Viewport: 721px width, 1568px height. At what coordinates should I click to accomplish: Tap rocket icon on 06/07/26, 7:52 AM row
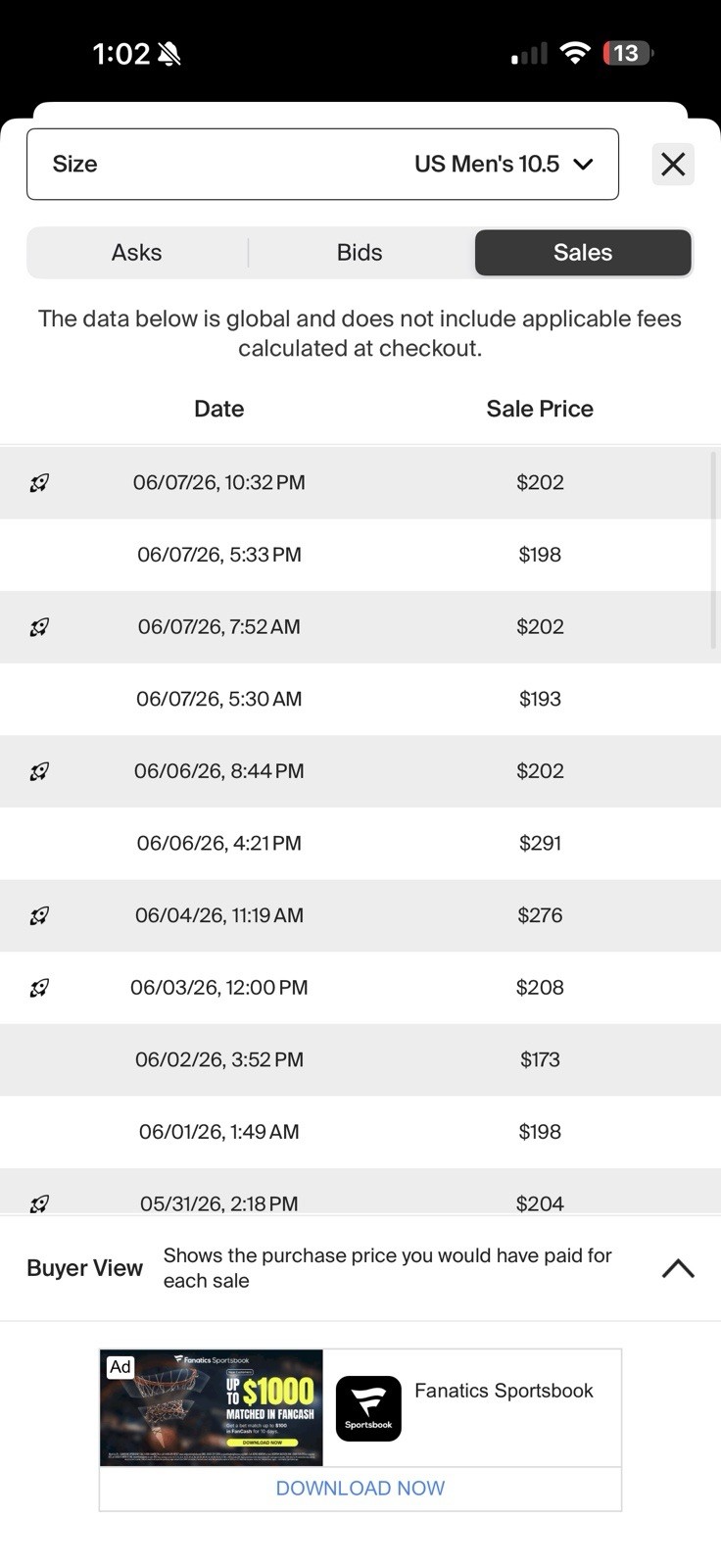tap(39, 626)
